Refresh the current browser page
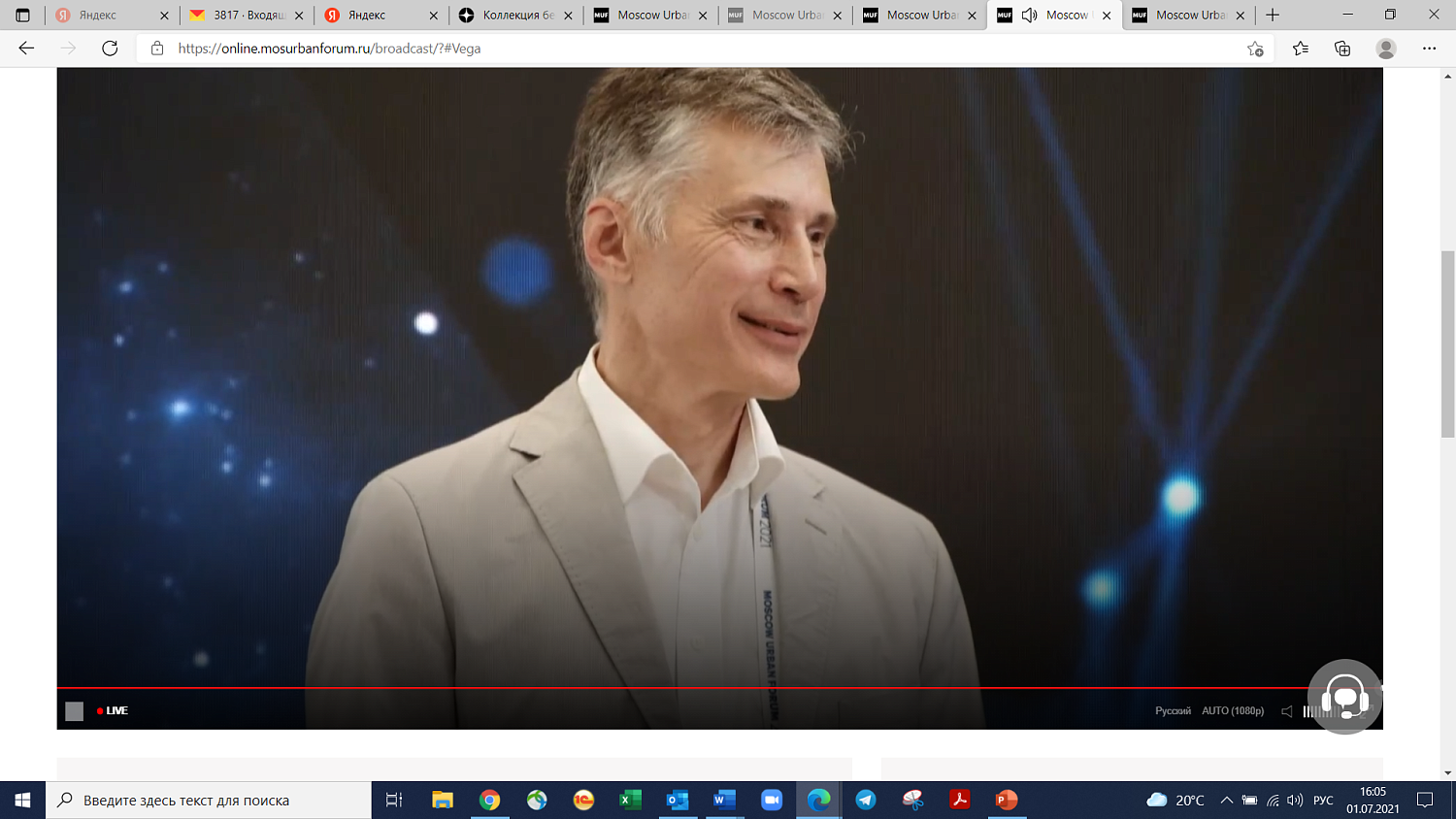Screen dimensions: 1456x819 (x=110, y=49)
